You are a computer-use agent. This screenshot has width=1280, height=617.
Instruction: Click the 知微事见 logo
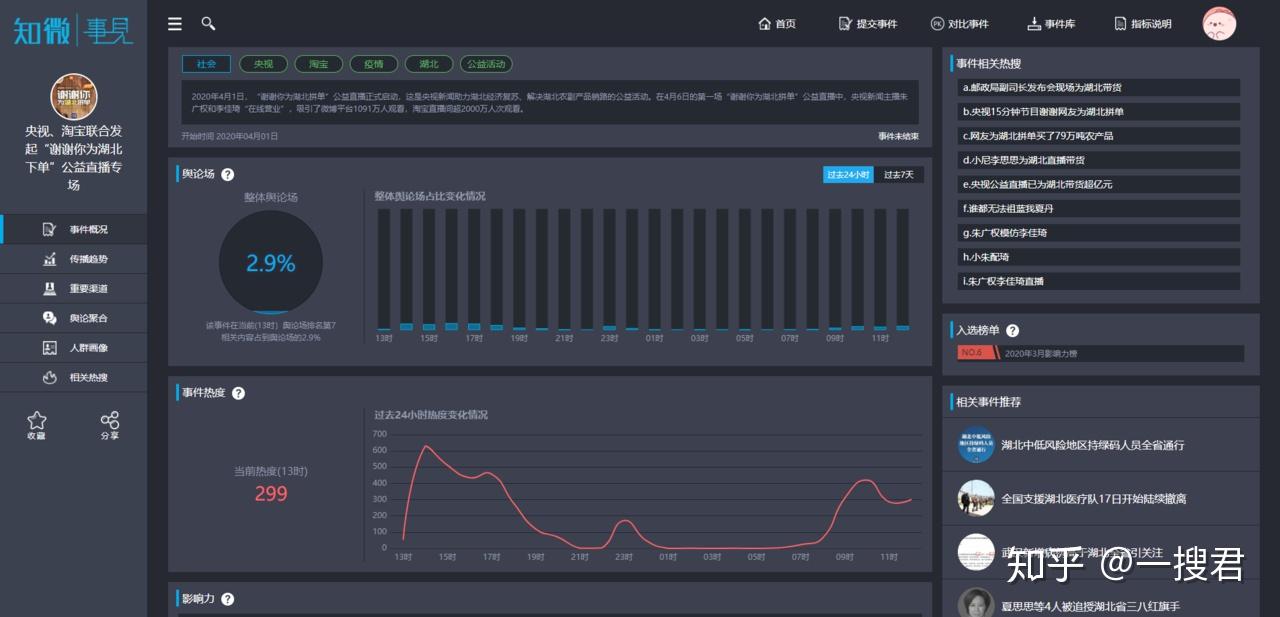click(73, 29)
